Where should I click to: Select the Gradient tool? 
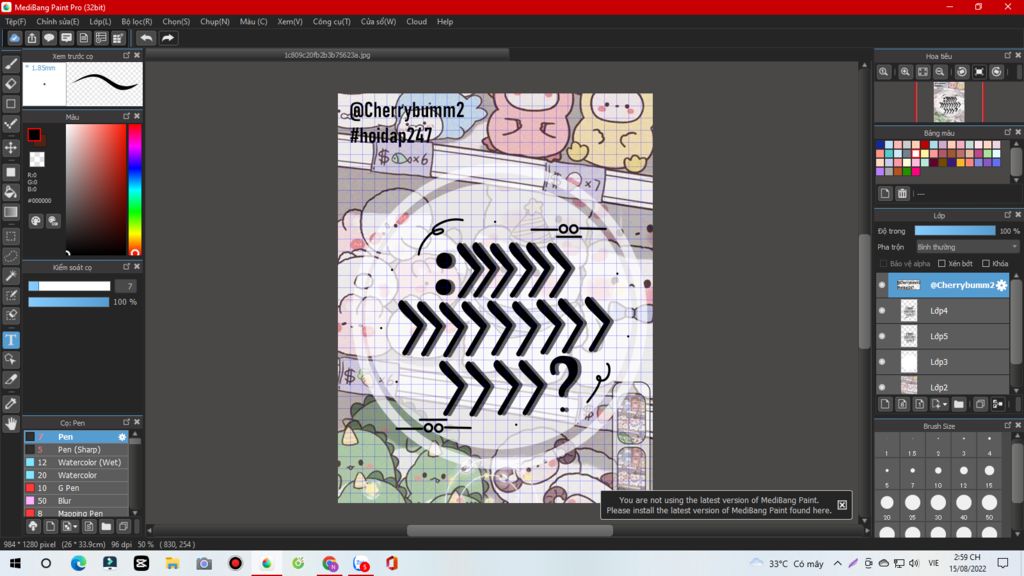pyautogui.click(x=11, y=212)
